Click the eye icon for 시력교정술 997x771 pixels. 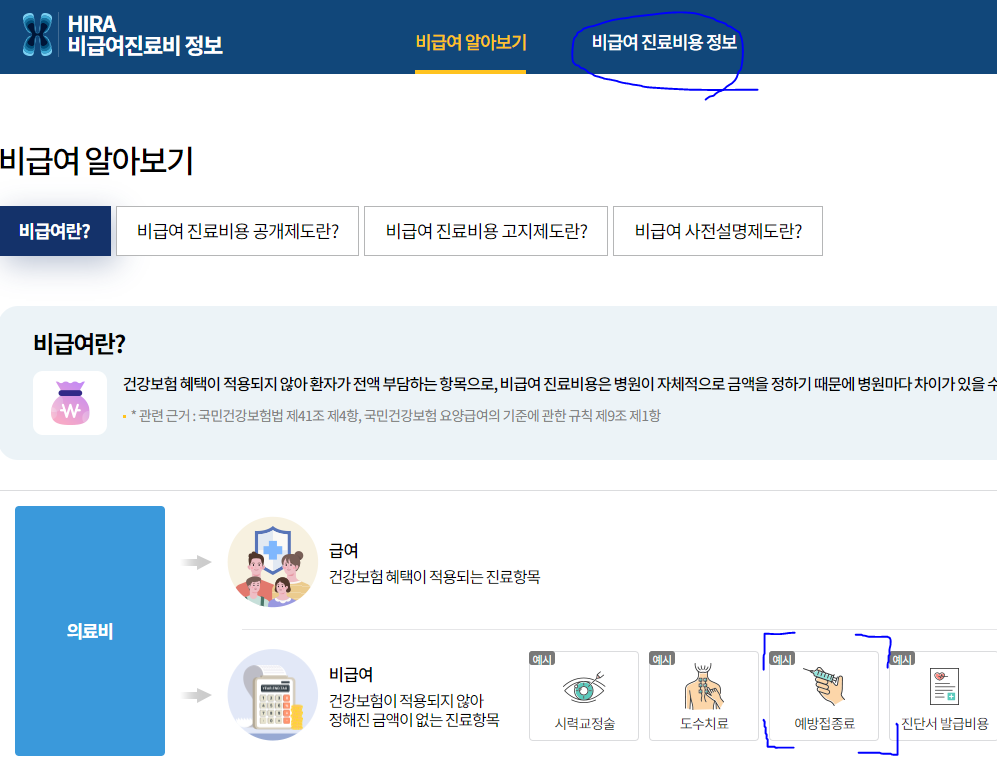pos(584,688)
